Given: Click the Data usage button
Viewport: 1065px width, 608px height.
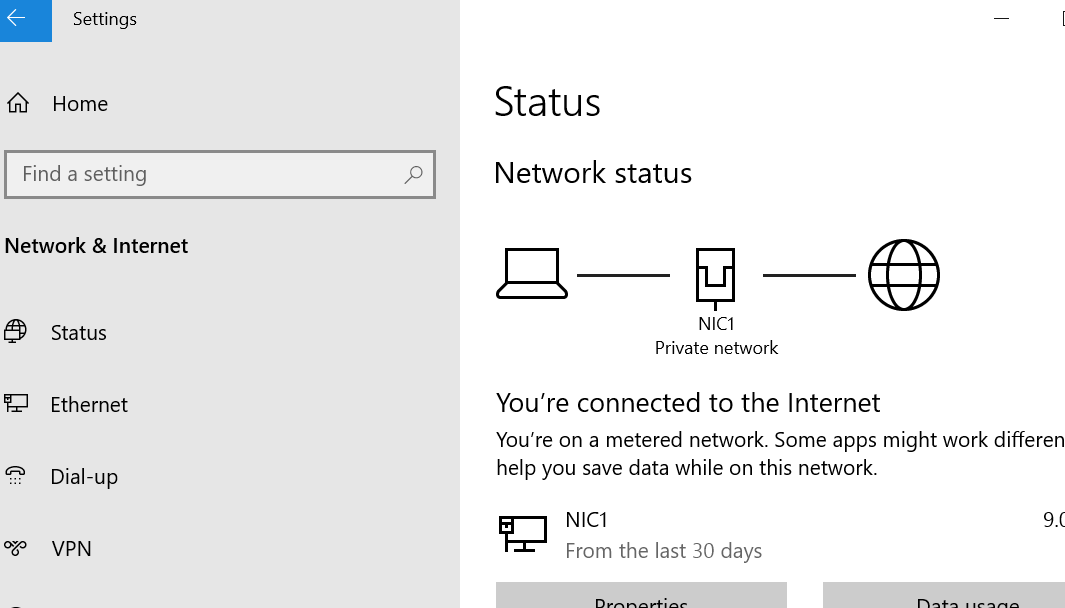Looking at the screenshot, I should click(x=944, y=595).
